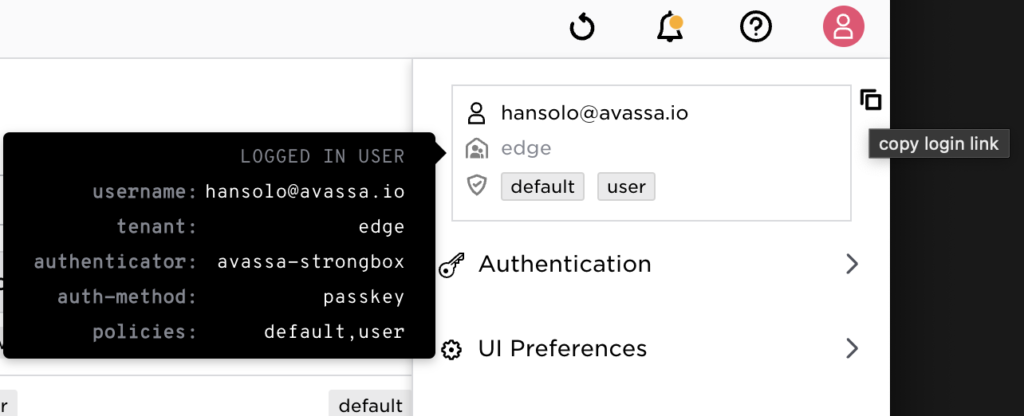Click the user policy tag in user card
1024x416 pixels.
pos(626,187)
